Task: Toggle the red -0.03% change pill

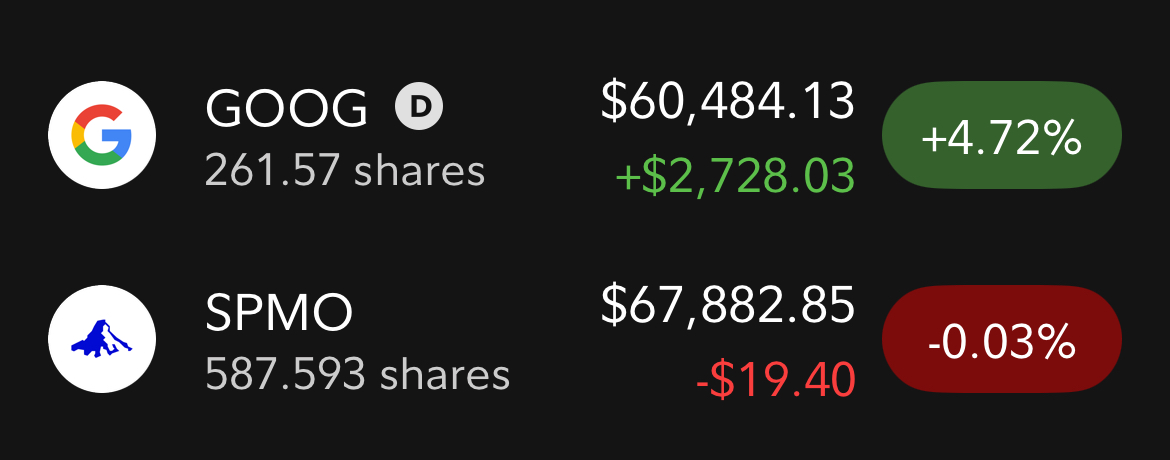Action: coord(1001,340)
